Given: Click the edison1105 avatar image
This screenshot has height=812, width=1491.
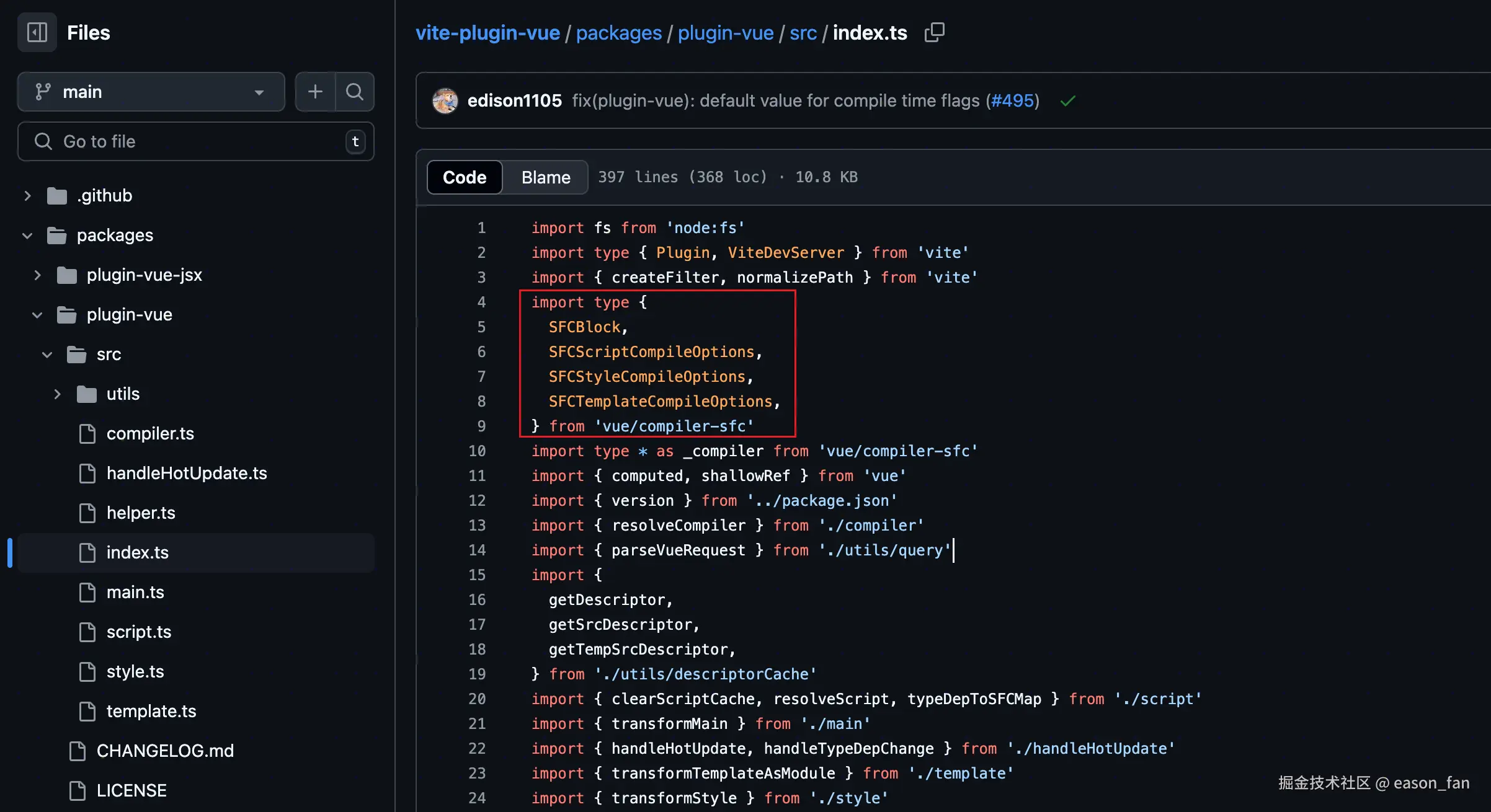Looking at the screenshot, I should [x=445, y=100].
